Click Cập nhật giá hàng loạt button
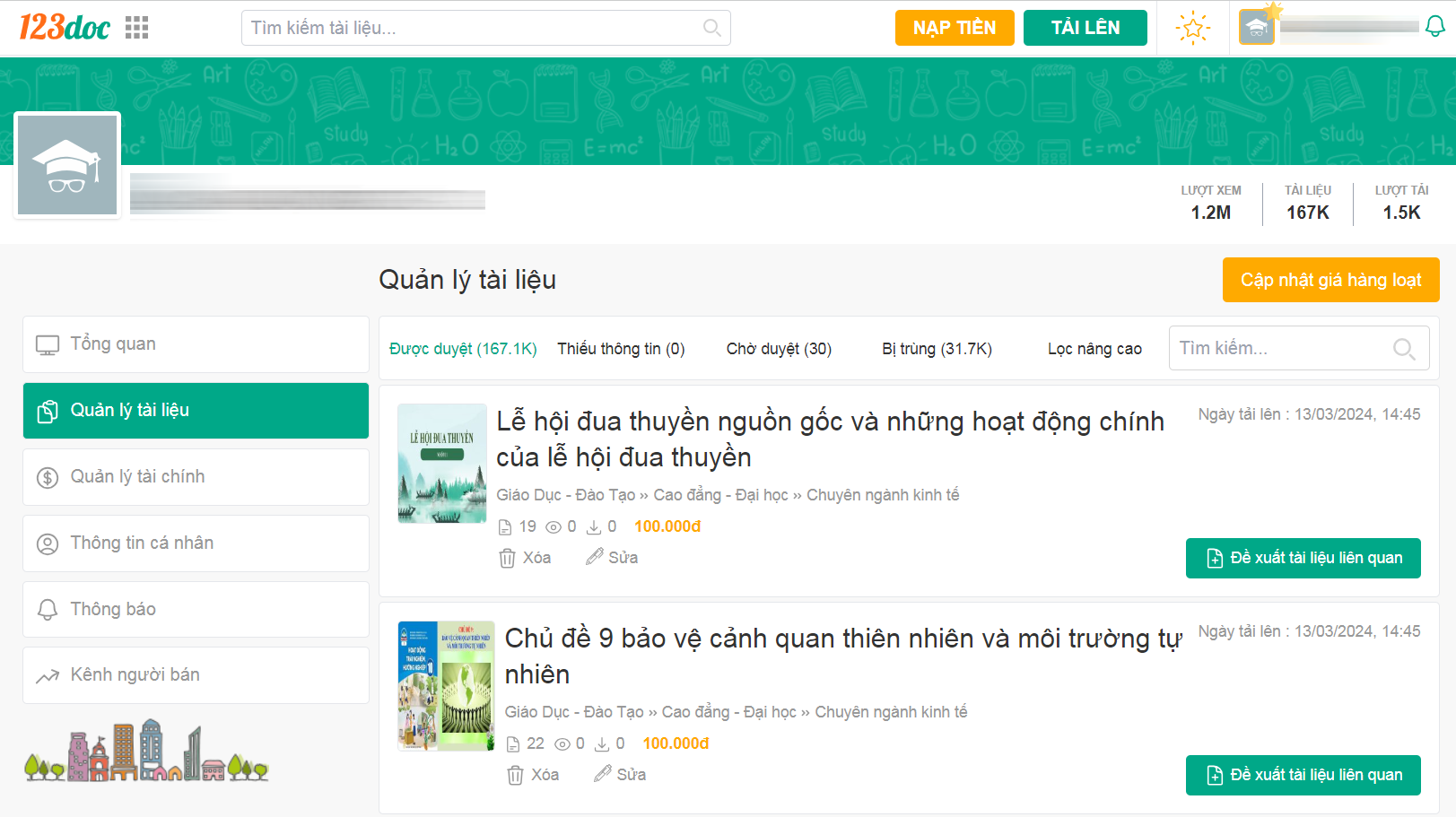The height and width of the screenshot is (817, 1456). (x=1330, y=281)
